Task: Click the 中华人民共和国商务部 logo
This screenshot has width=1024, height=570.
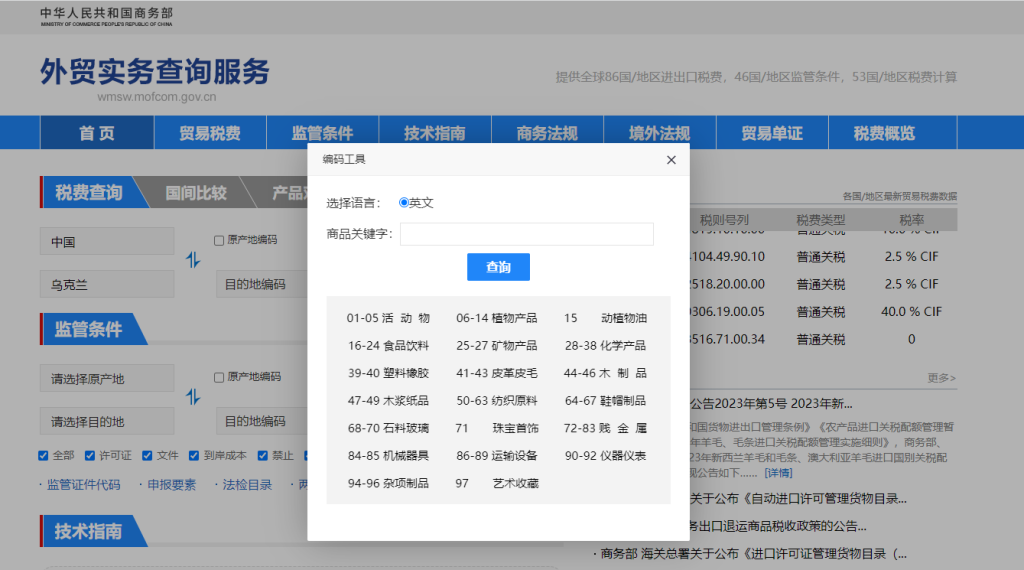Action: click(106, 16)
